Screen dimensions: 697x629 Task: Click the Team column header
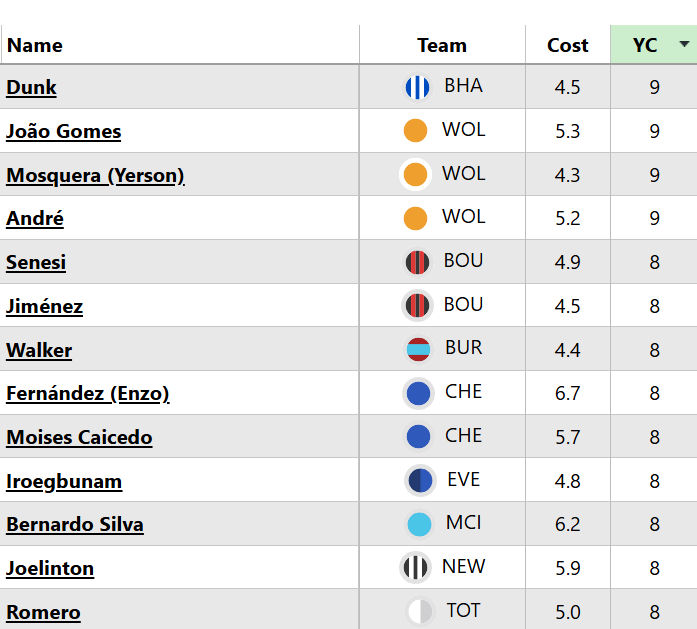point(442,45)
